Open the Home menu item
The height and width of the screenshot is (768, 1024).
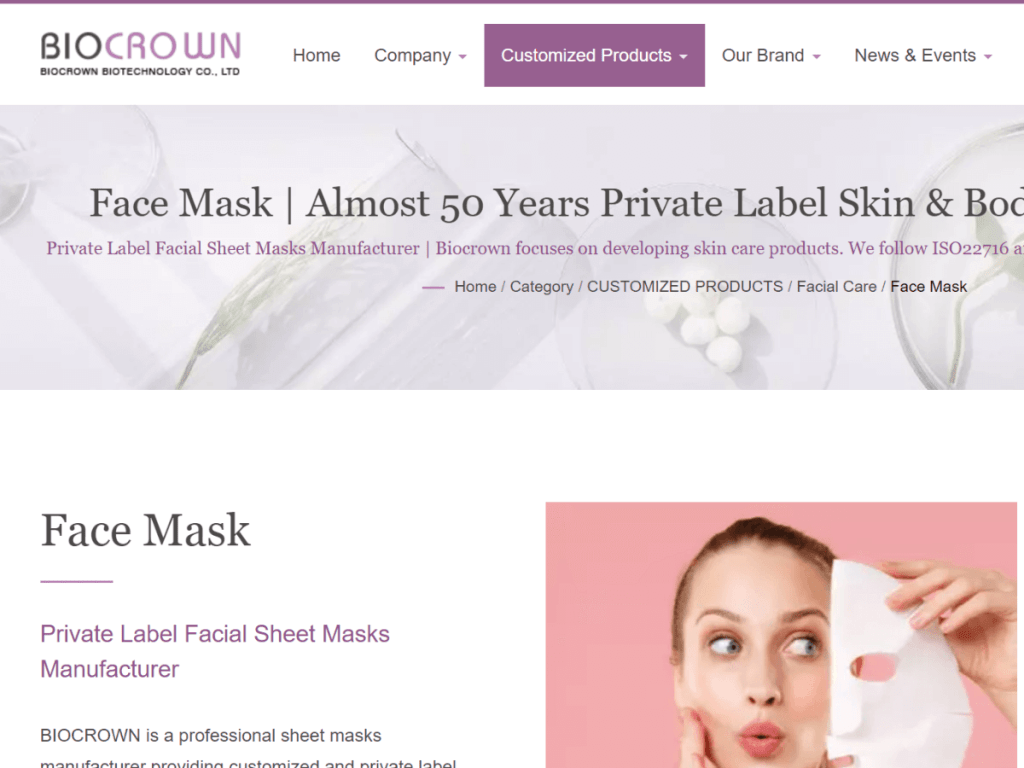316,56
